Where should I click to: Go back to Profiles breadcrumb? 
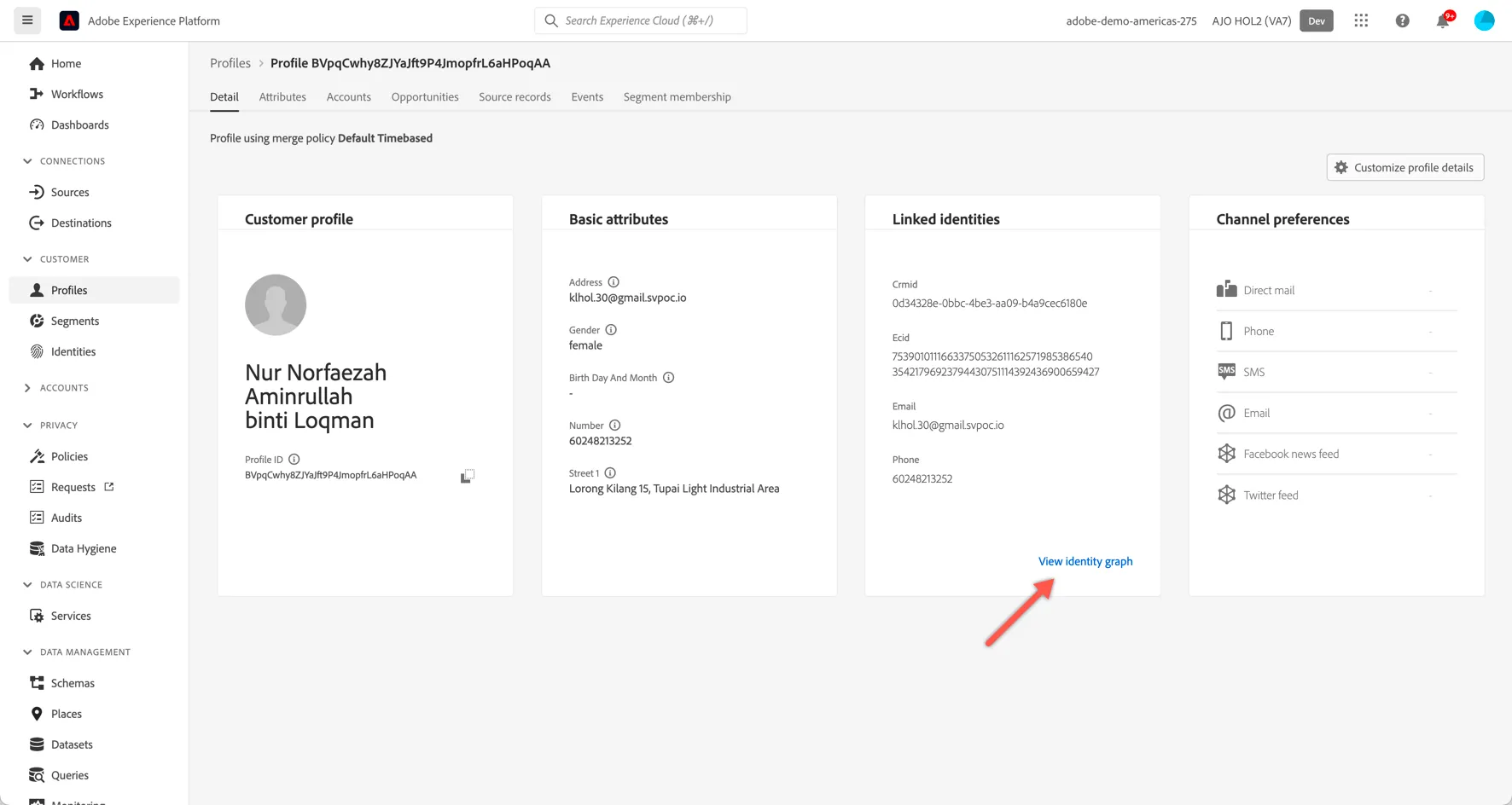230,63
